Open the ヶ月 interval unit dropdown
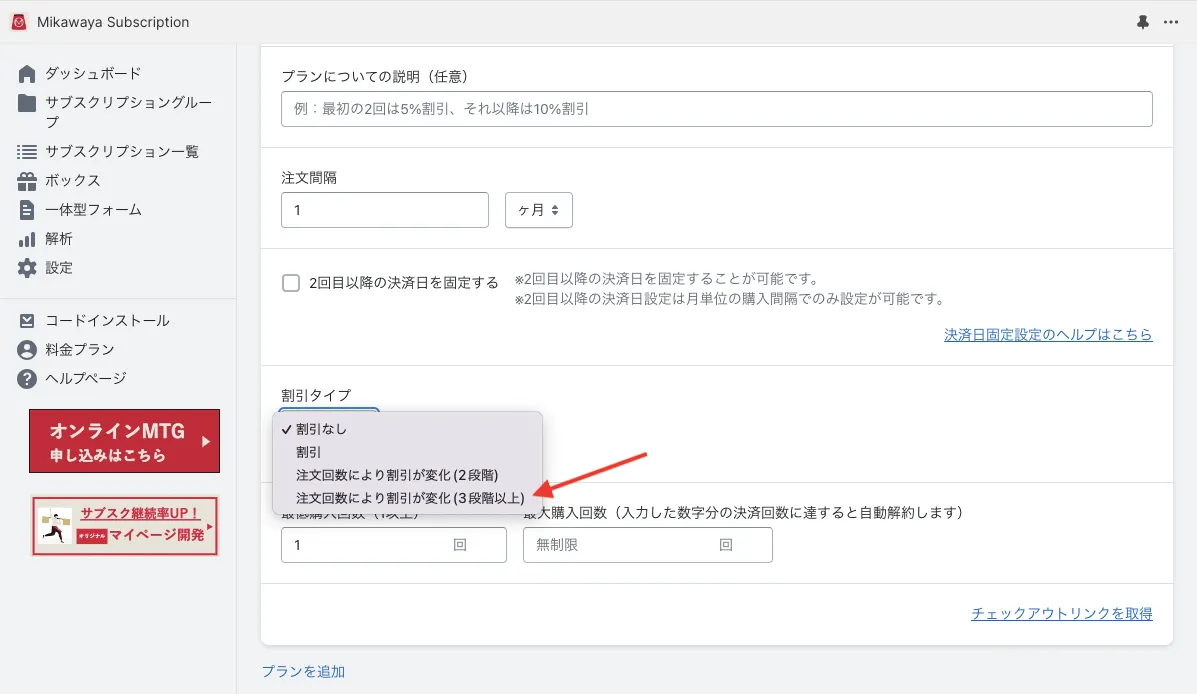 pos(539,210)
